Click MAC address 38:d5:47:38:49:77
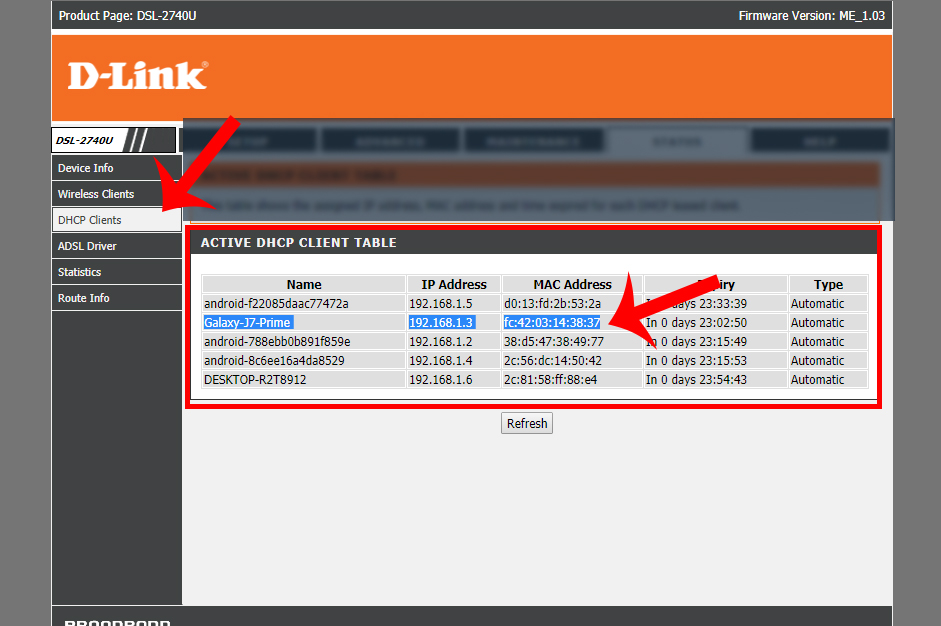 coord(554,342)
